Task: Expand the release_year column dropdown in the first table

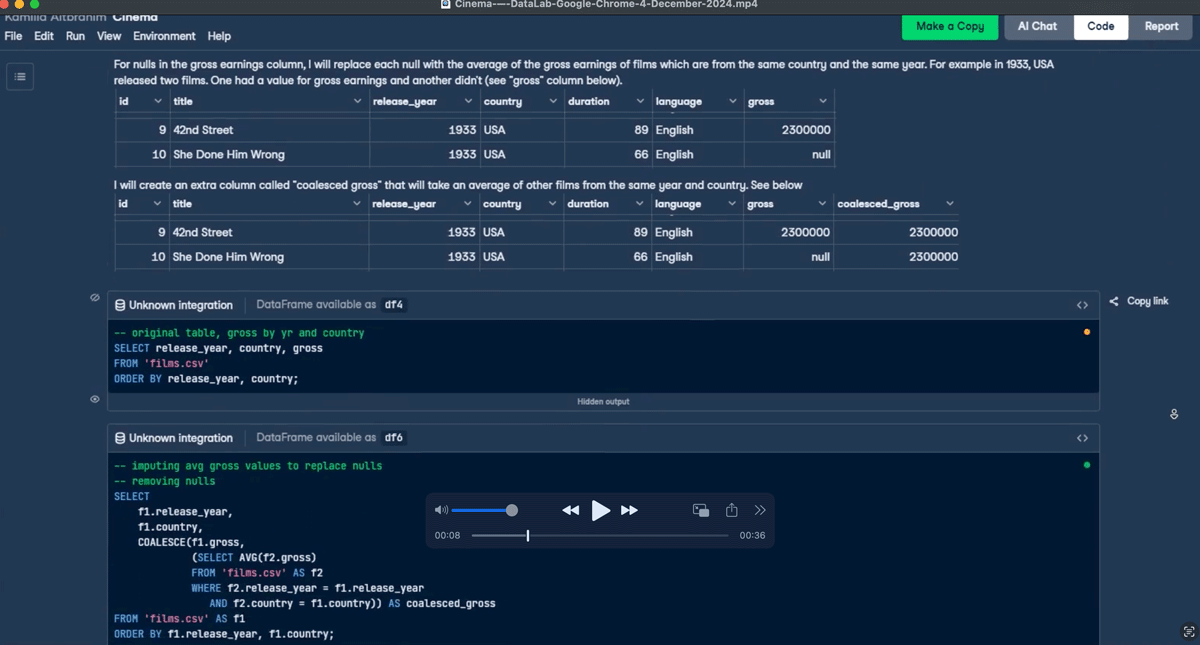Action: 468,102
